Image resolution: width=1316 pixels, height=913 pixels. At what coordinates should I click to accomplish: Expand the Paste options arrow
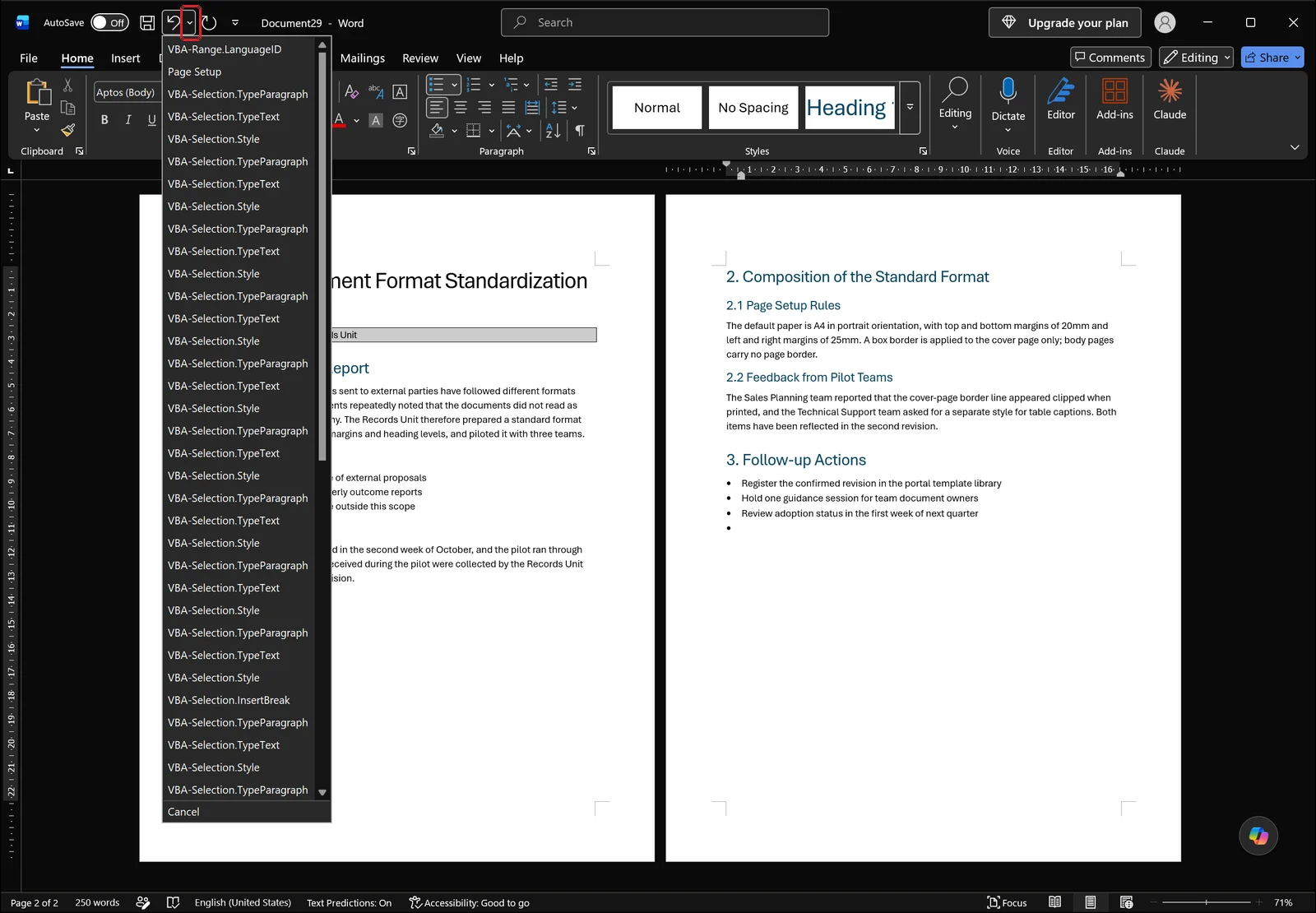coord(37,130)
